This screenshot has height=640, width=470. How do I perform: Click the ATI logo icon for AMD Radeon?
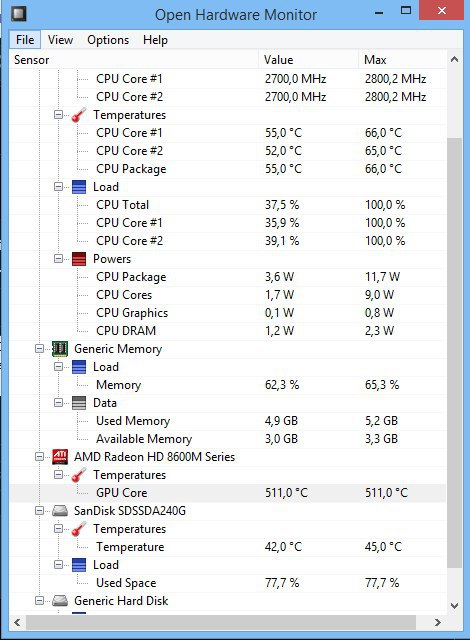(x=60, y=457)
